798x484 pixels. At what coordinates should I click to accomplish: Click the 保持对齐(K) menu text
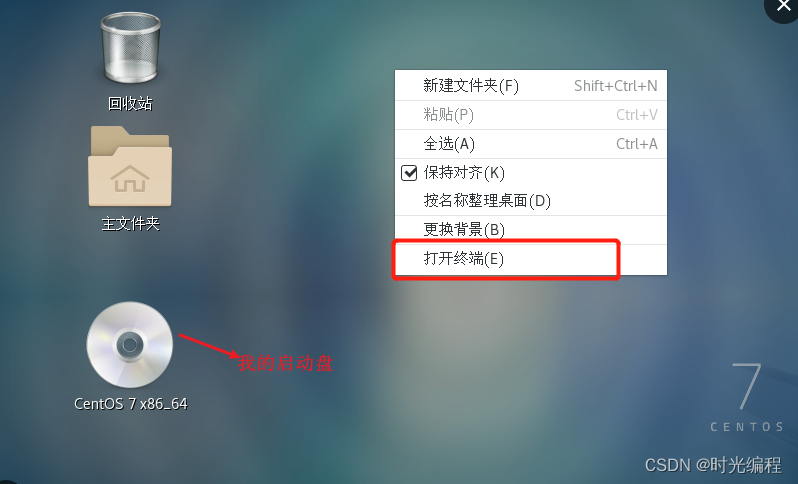[x=464, y=173]
